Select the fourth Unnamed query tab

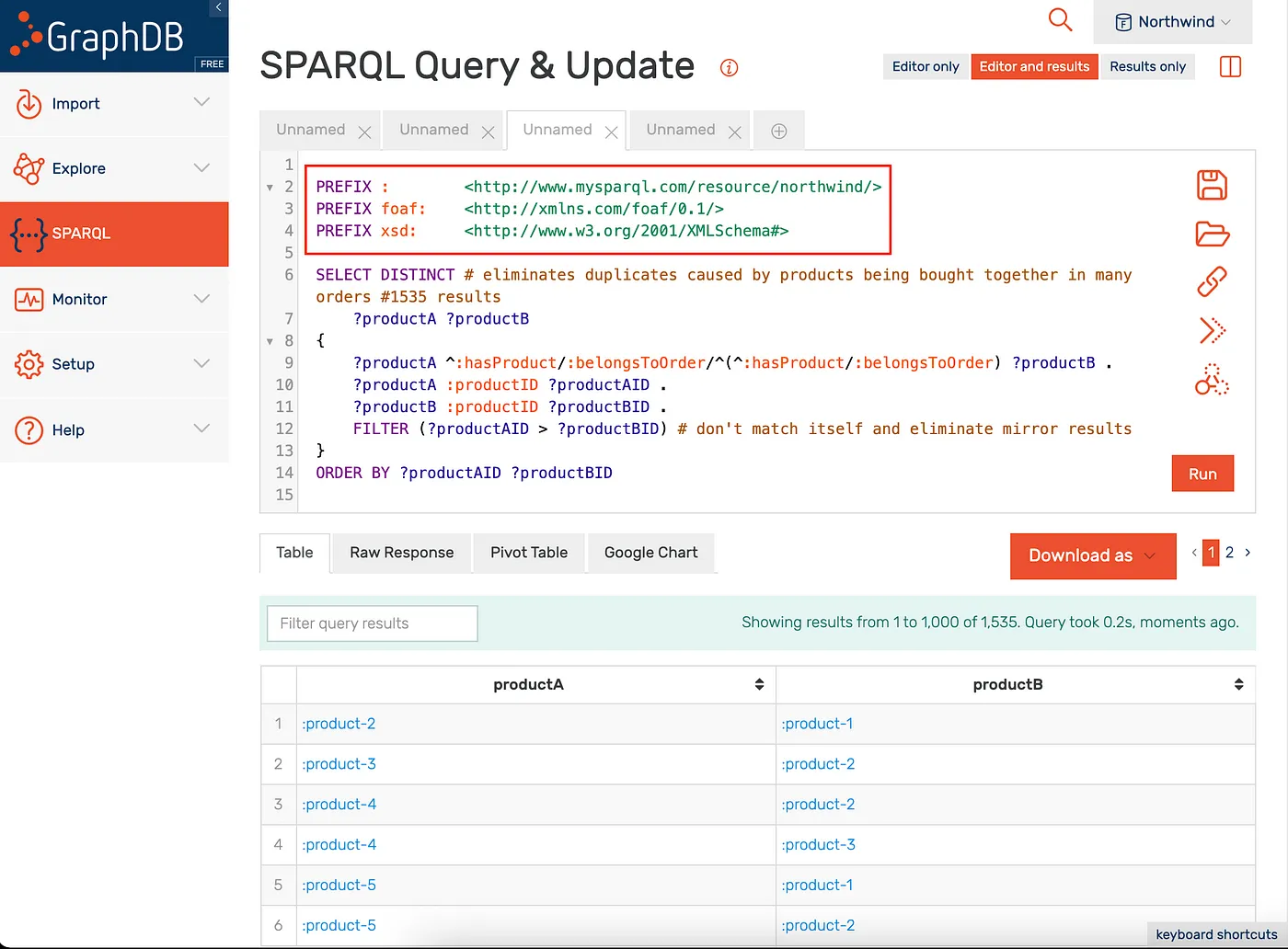[x=681, y=130]
